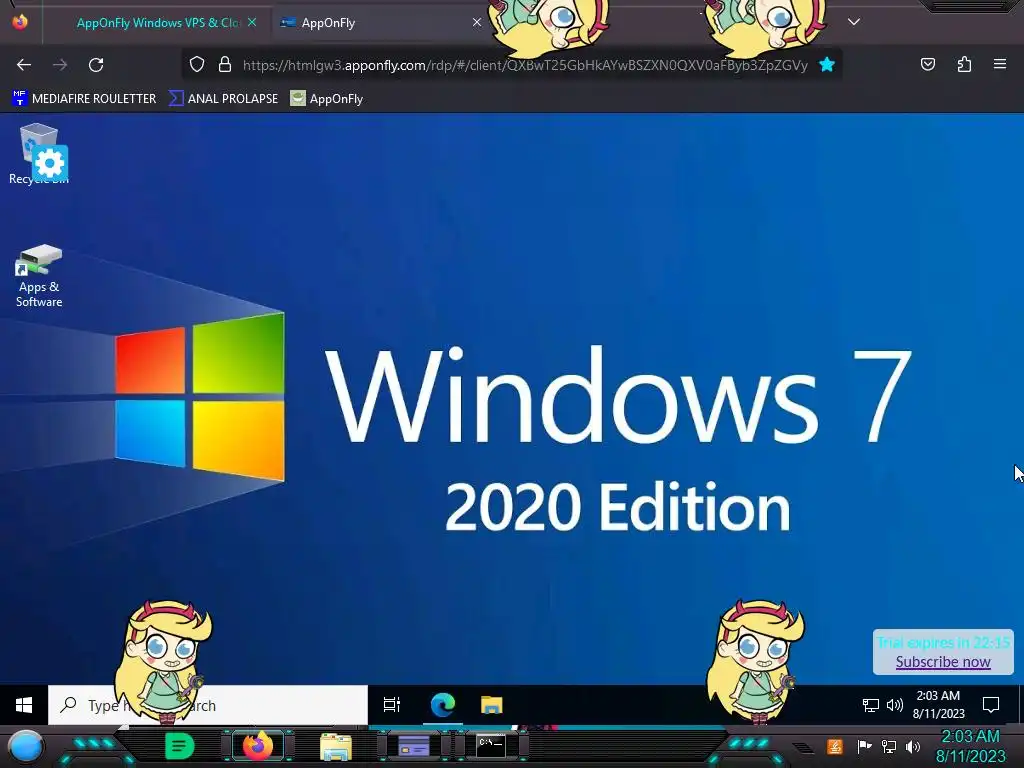Image resolution: width=1024 pixels, height=768 pixels.
Task: Click the orange Java tray icon
Action: coord(835,746)
